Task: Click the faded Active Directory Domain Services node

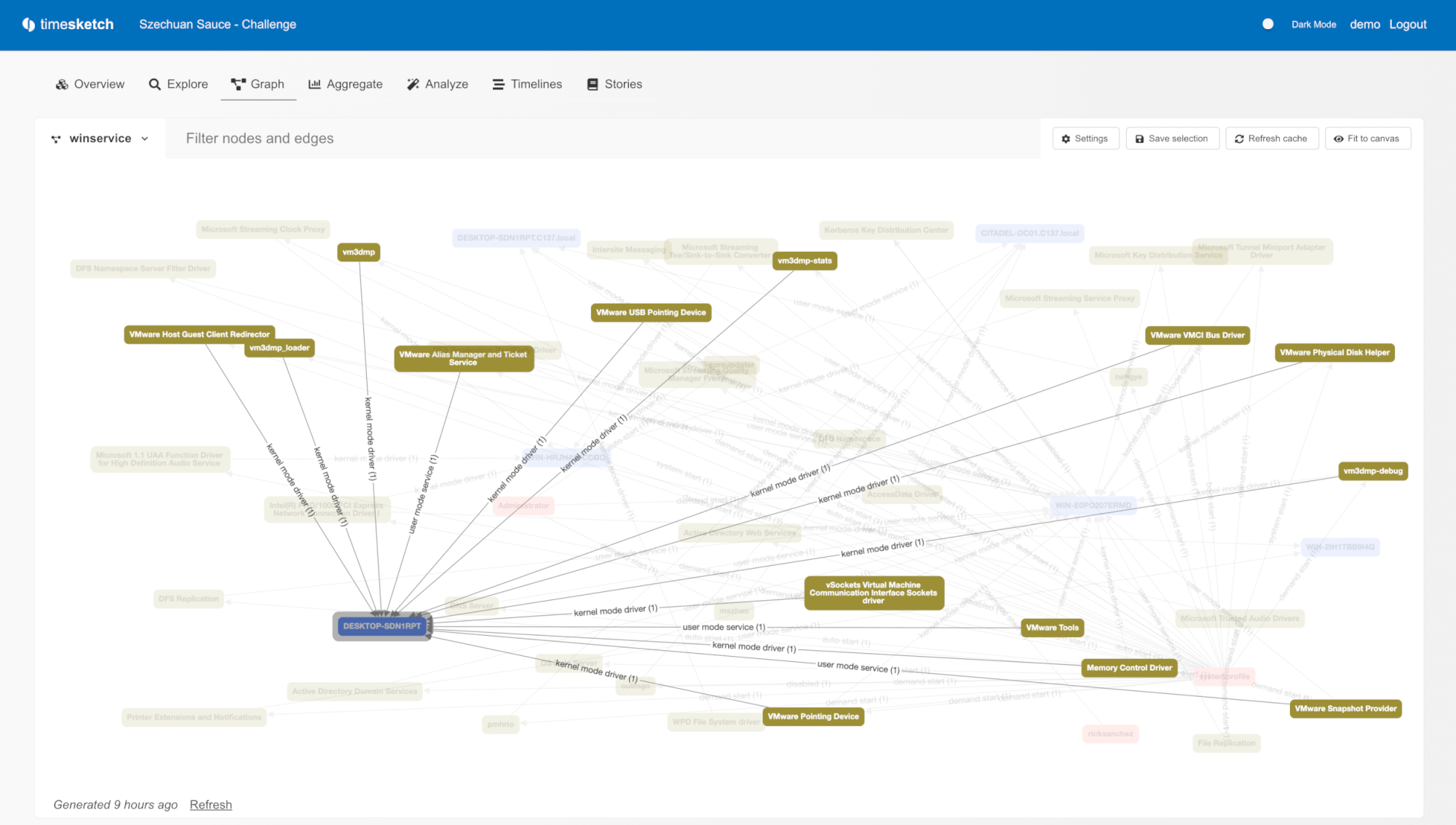Action: click(355, 691)
